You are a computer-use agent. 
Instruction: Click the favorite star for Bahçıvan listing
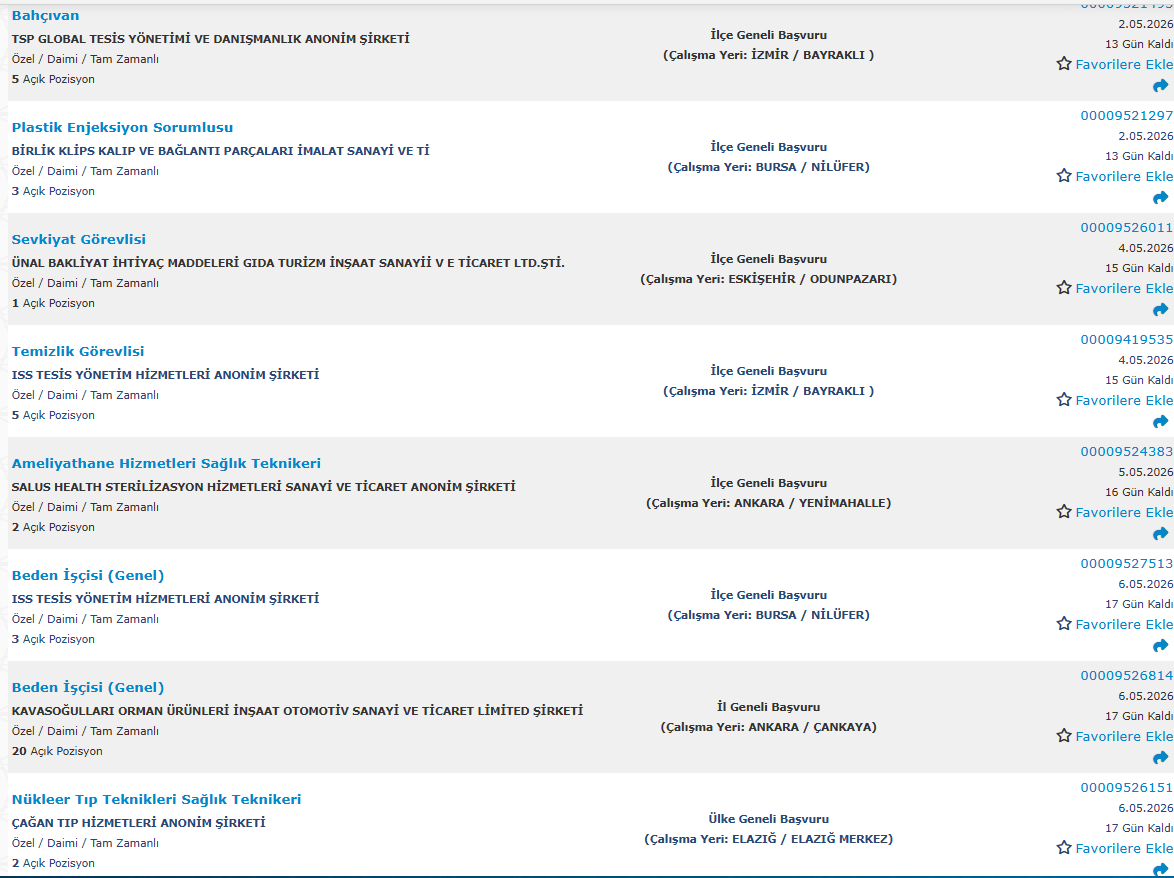pyautogui.click(x=1064, y=64)
